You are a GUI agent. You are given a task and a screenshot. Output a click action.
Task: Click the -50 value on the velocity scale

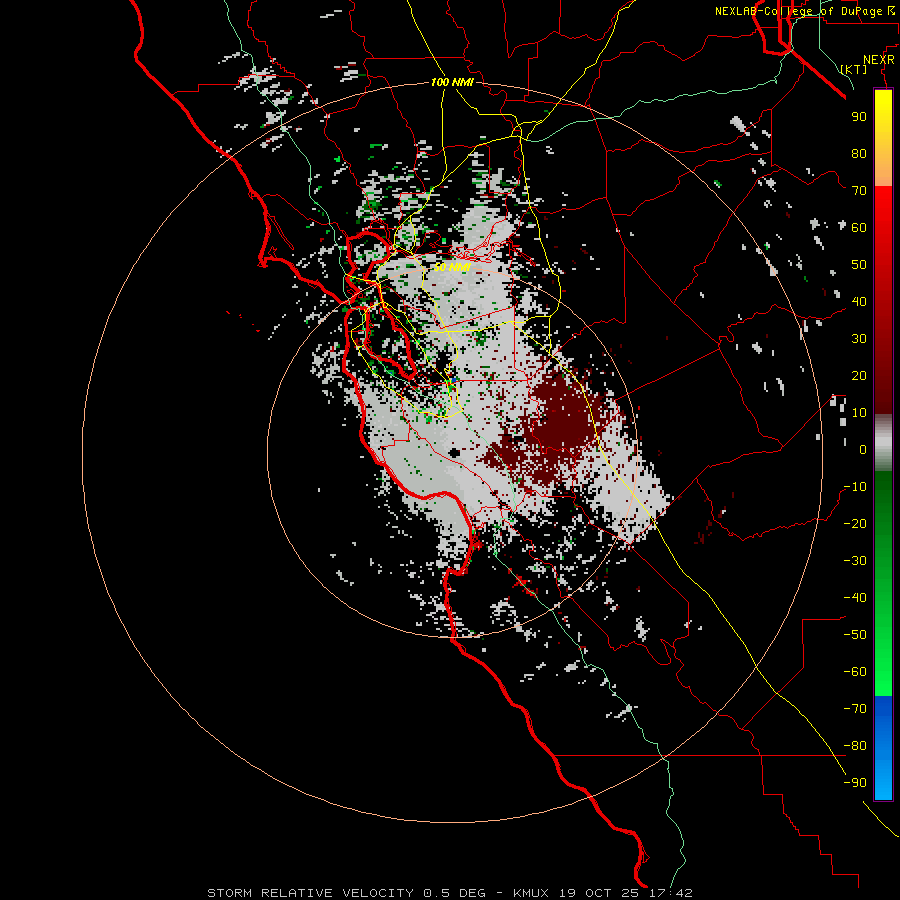pyautogui.click(x=855, y=635)
